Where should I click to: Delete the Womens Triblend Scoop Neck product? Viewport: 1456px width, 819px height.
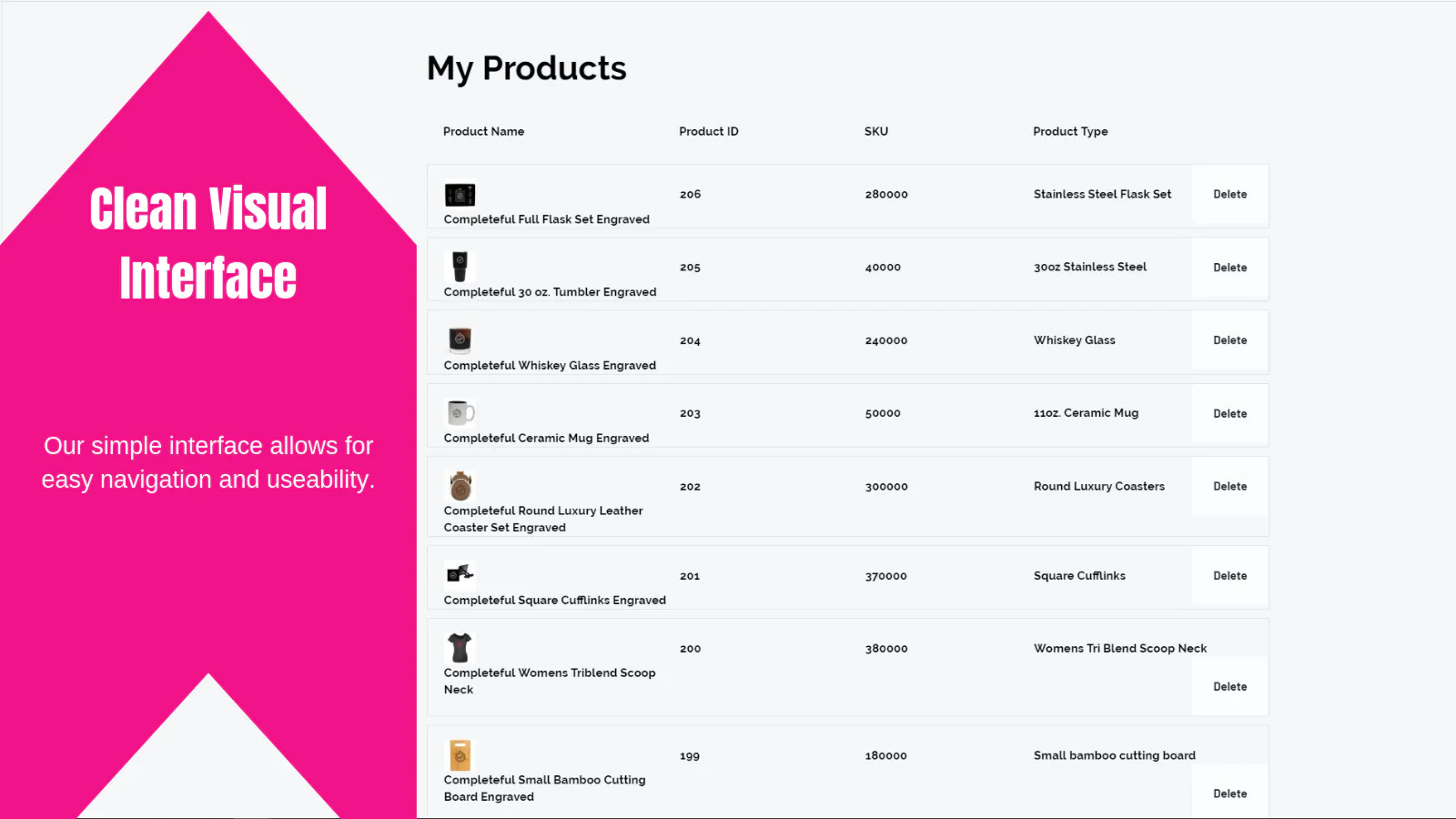tap(1229, 687)
